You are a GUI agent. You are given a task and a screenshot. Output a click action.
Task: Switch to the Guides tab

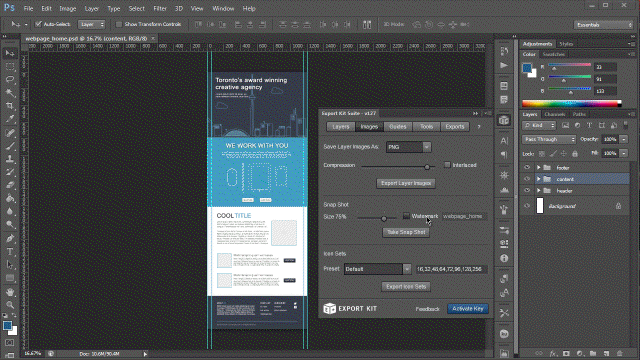398,127
